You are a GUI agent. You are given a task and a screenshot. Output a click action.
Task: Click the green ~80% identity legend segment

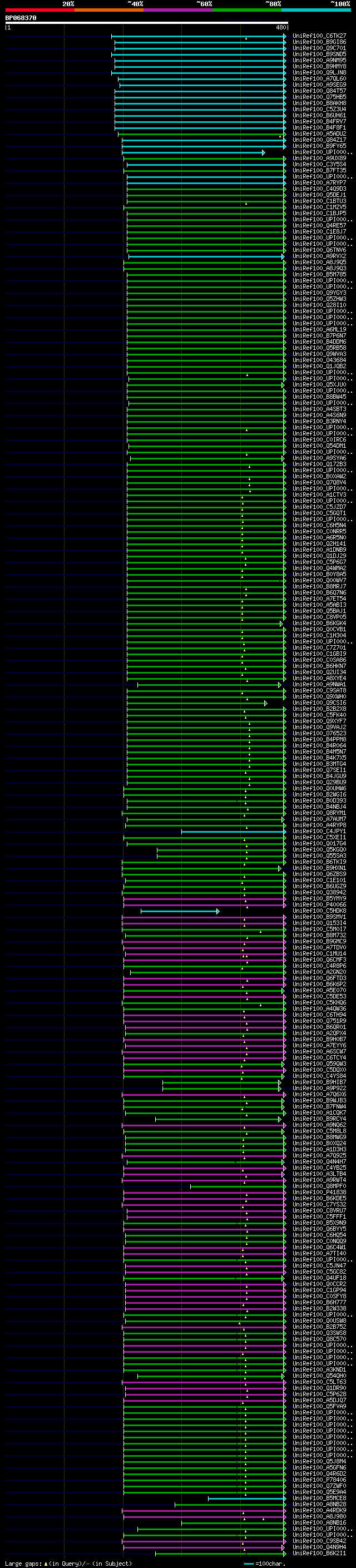[247, 10]
